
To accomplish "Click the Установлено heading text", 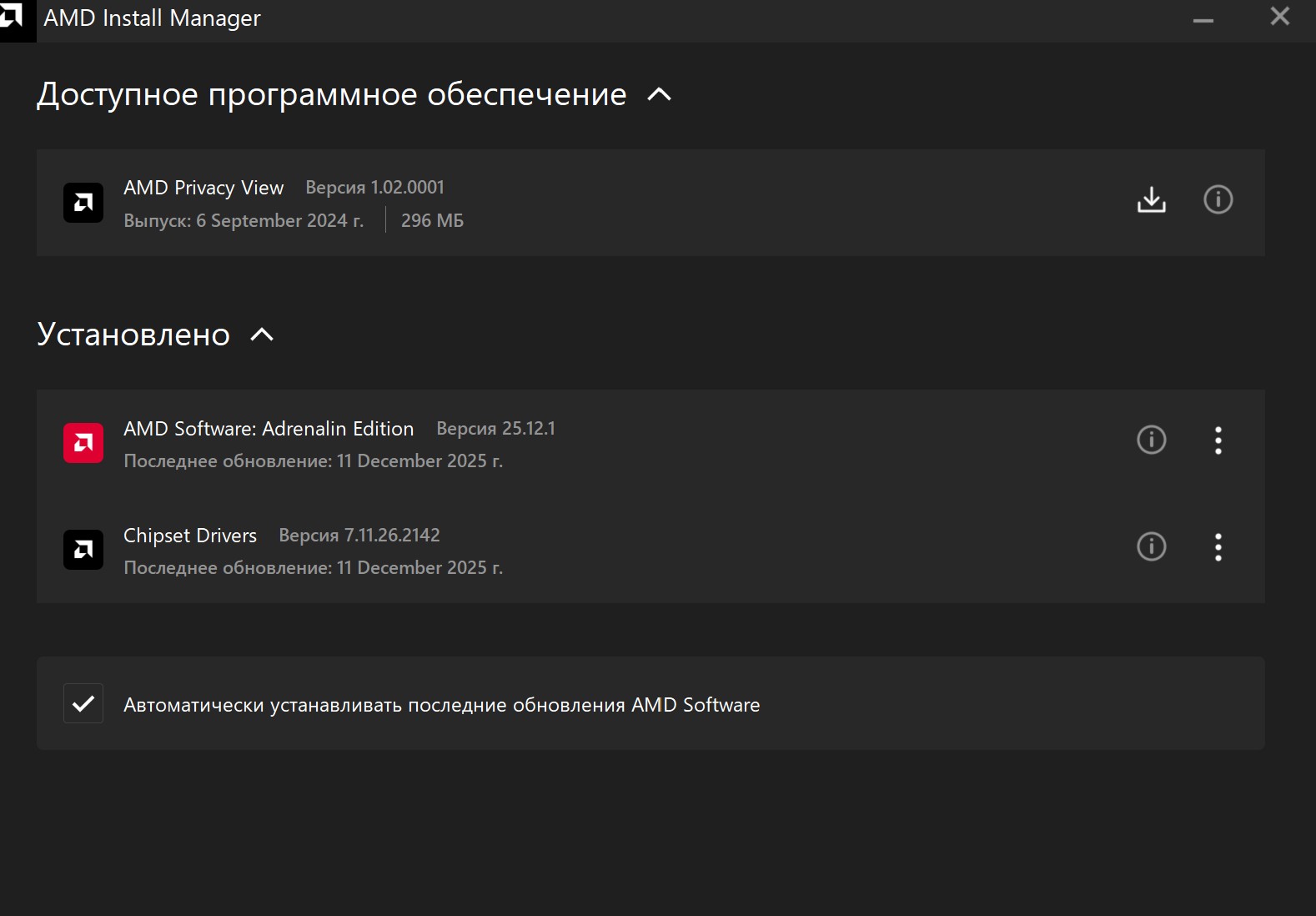I will tap(133, 335).
